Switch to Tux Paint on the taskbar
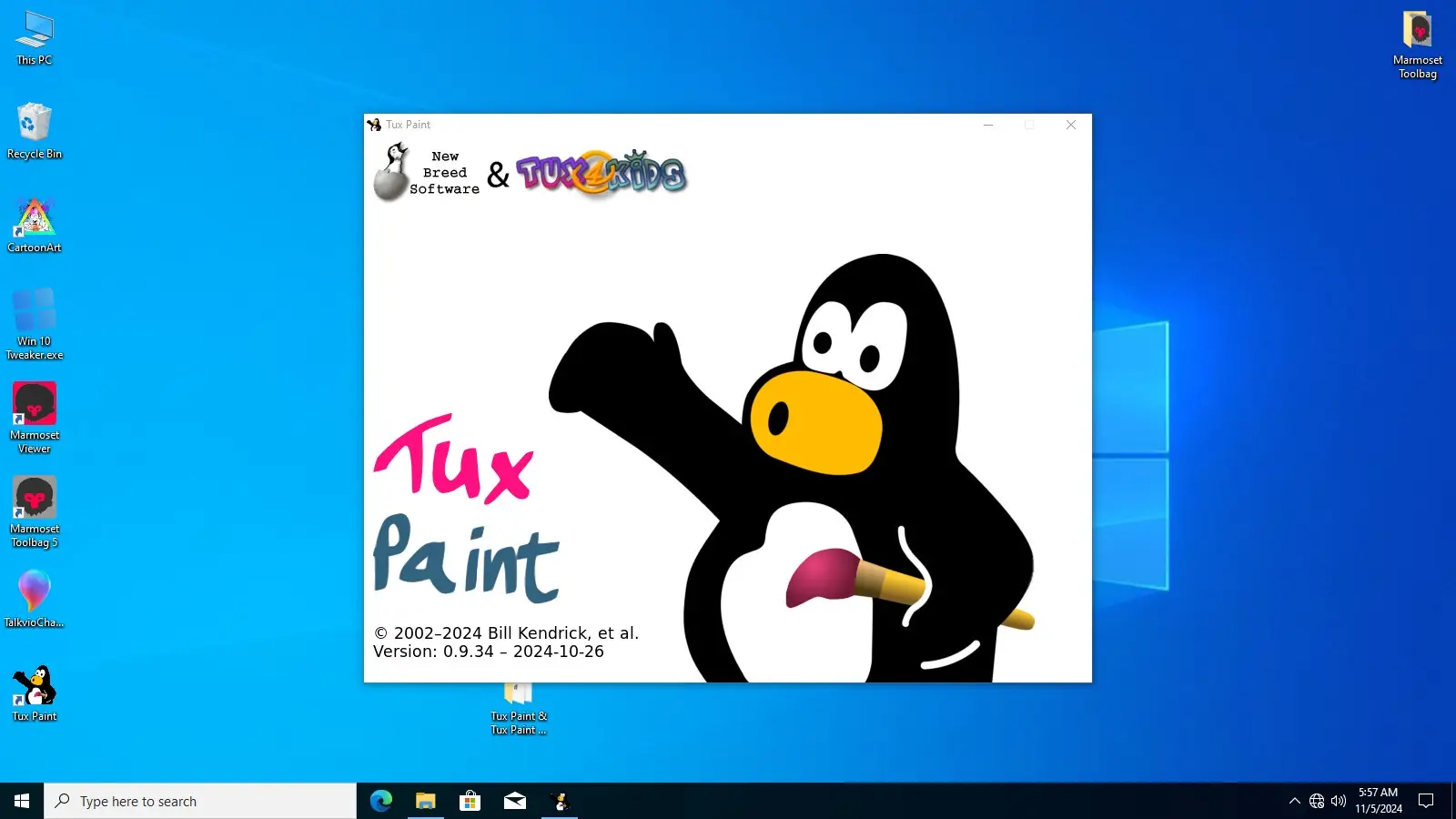Viewport: 1456px width, 819px height. click(x=560, y=801)
